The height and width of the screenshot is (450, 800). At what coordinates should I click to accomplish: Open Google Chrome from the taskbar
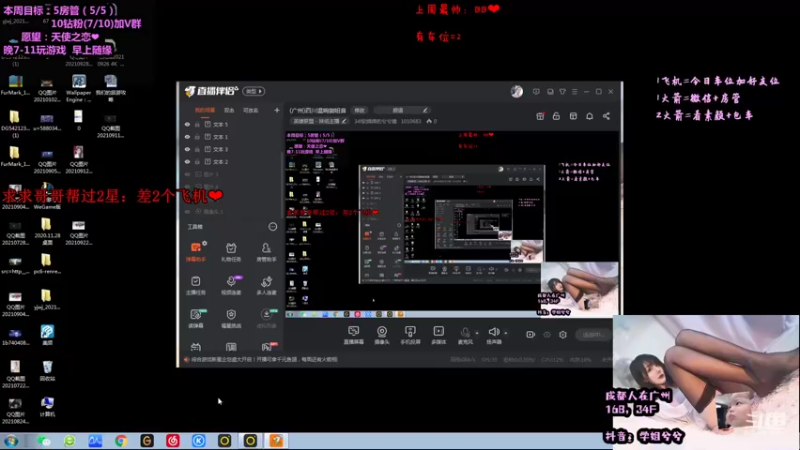click(121, 441)
